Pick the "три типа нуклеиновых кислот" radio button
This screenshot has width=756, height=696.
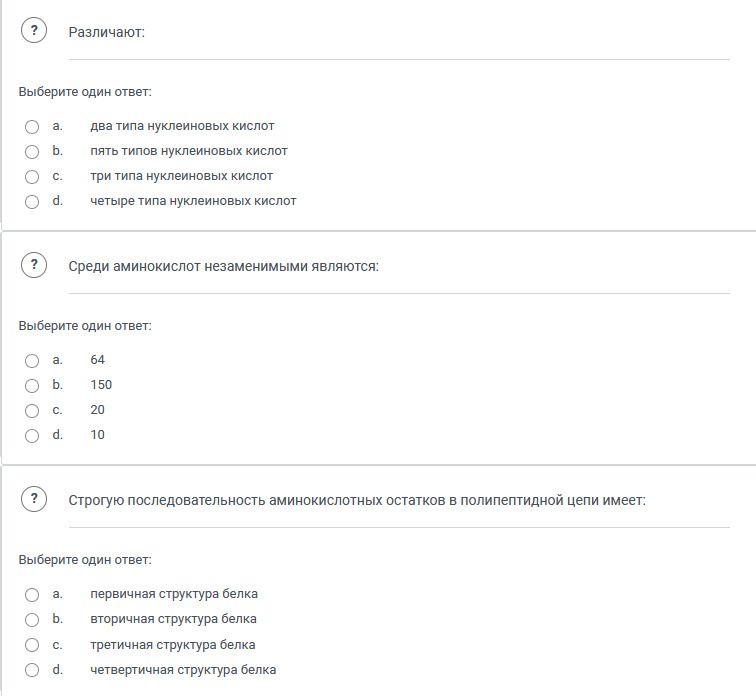click(x=32, y=177)
